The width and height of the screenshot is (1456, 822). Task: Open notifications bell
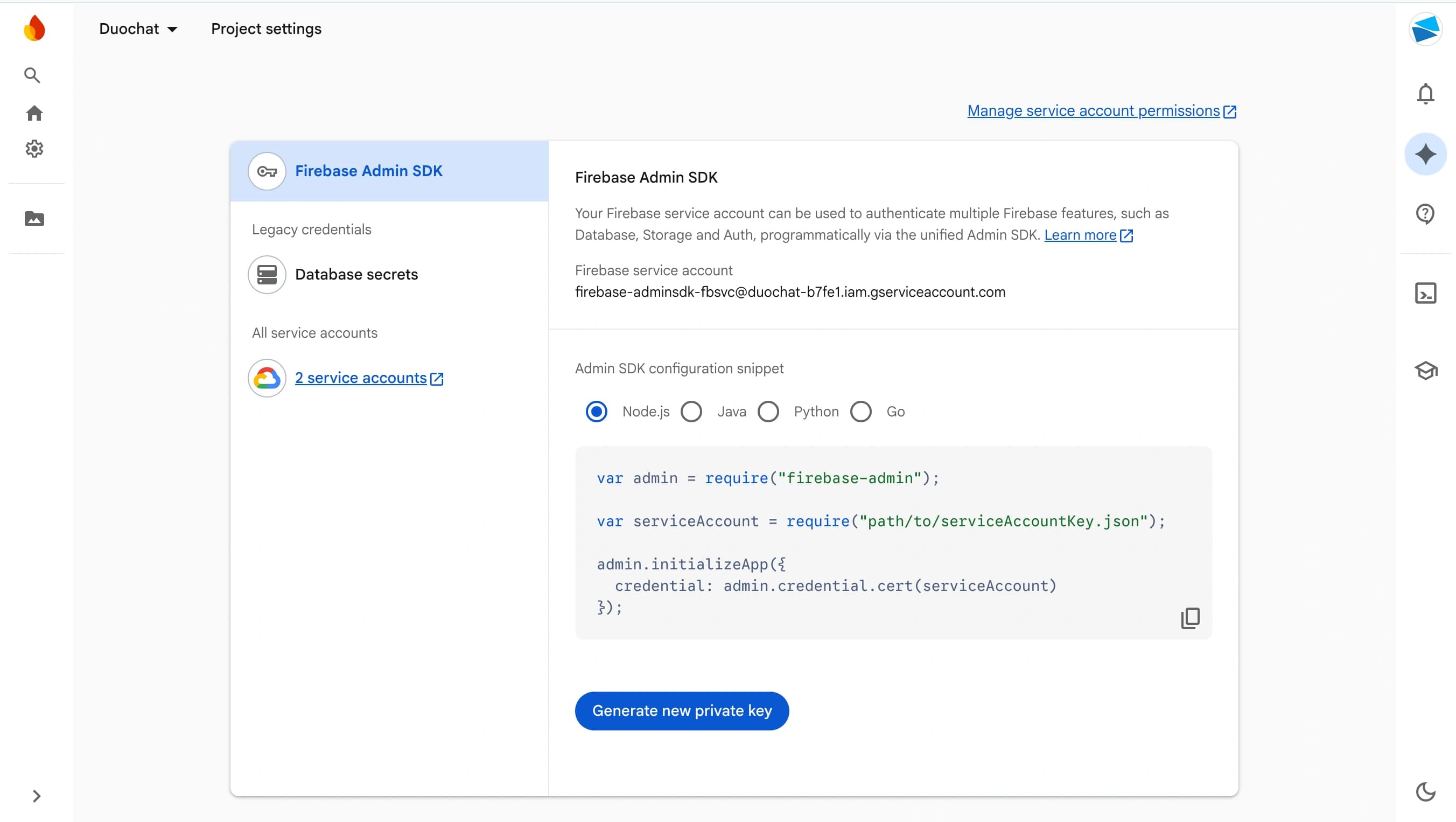pyautogui.click(x=1425, y=93)
